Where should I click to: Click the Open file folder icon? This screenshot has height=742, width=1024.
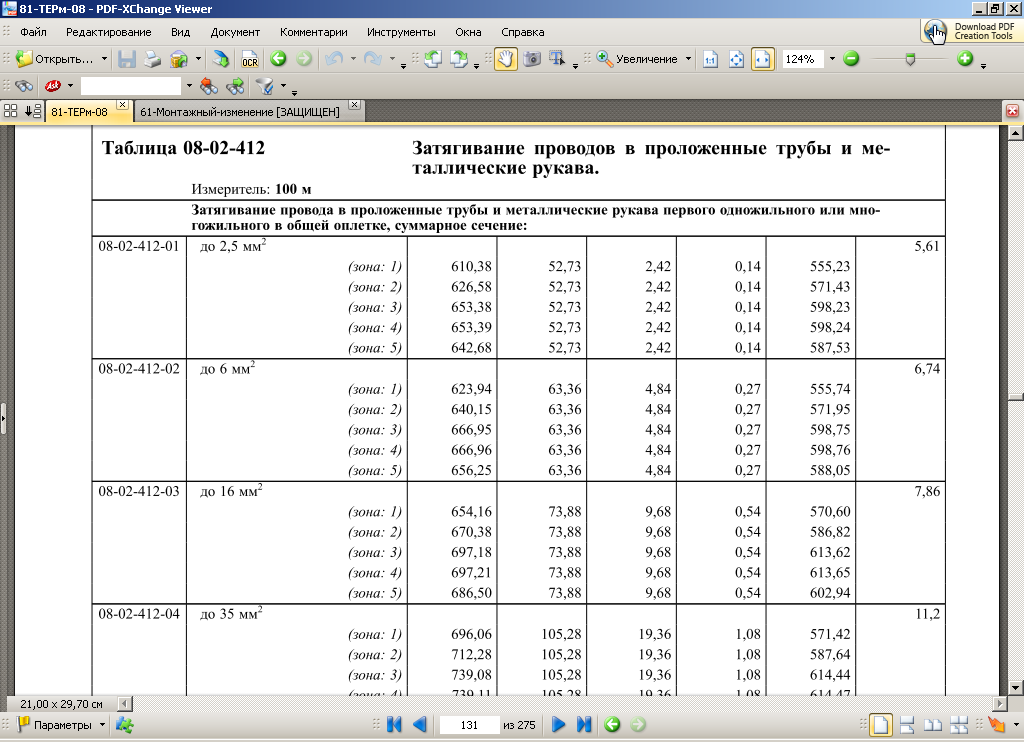click(x=24, y=59)
